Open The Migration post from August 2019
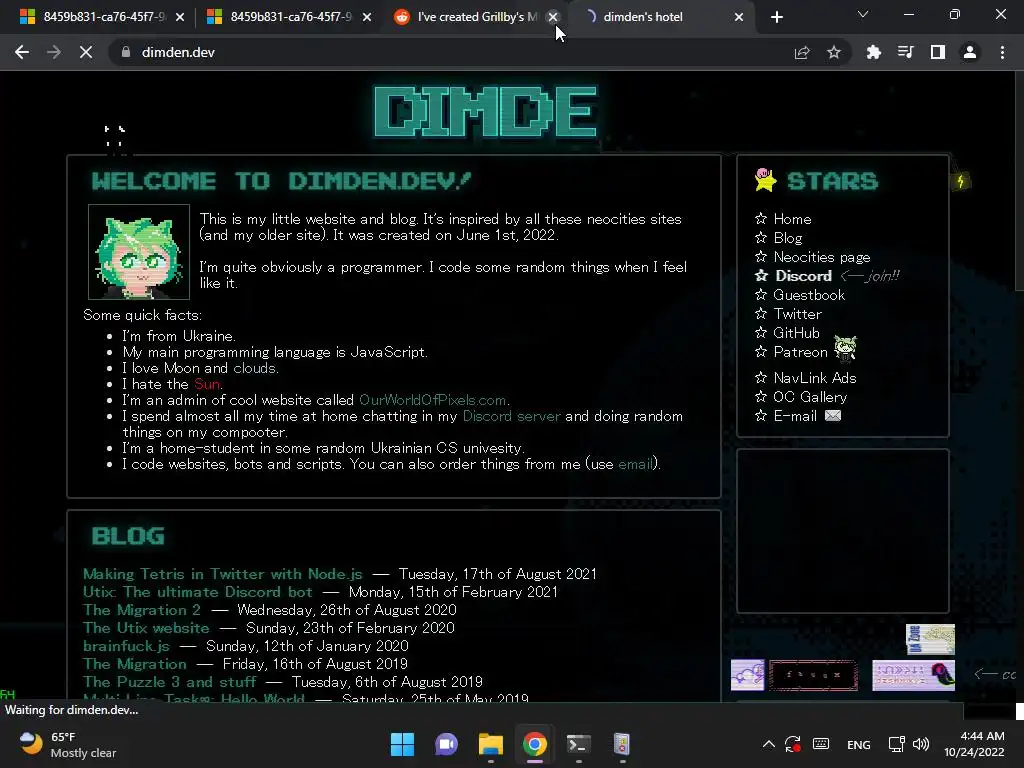 135,664
